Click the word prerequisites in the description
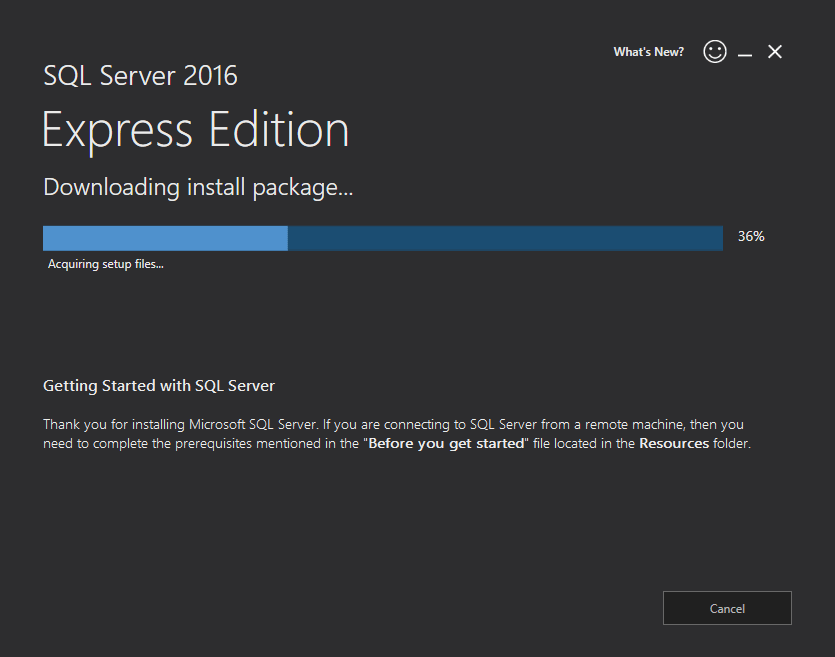 214,444
